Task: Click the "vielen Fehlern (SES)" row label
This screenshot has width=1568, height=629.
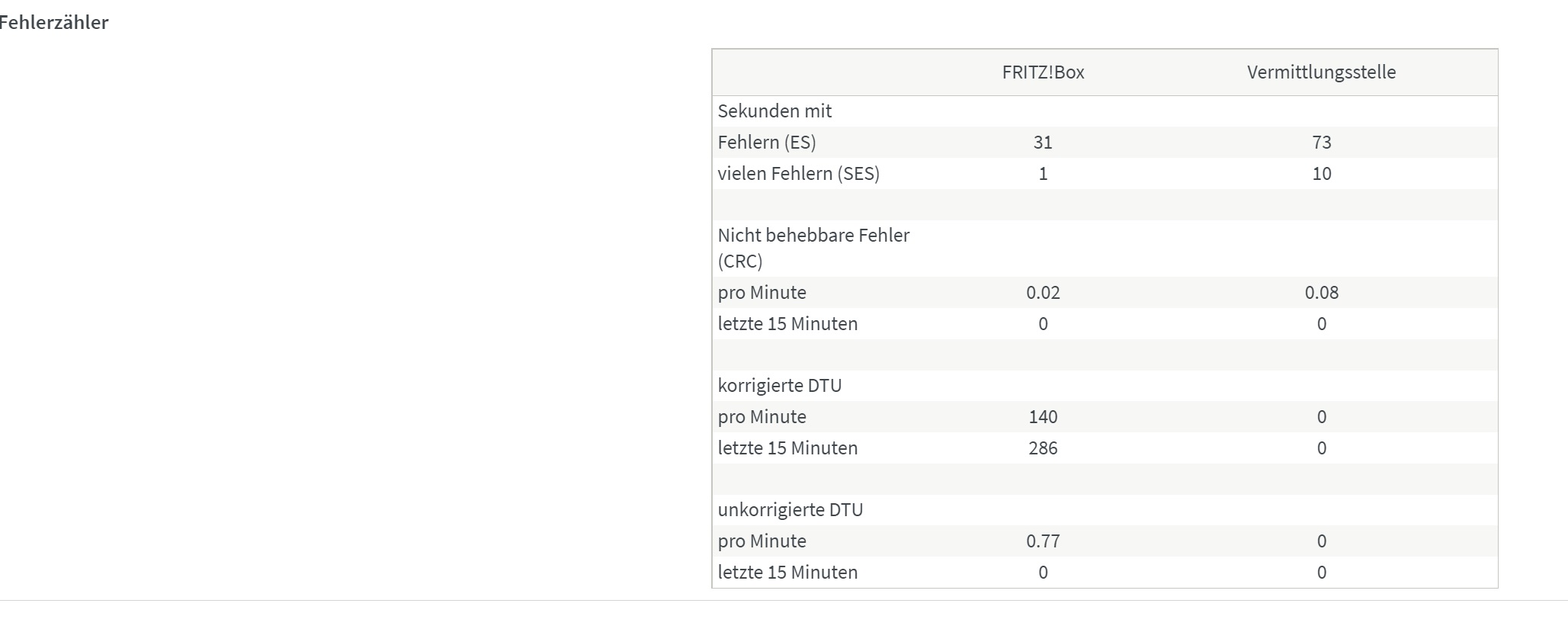Action: click(x=798, y=174)
